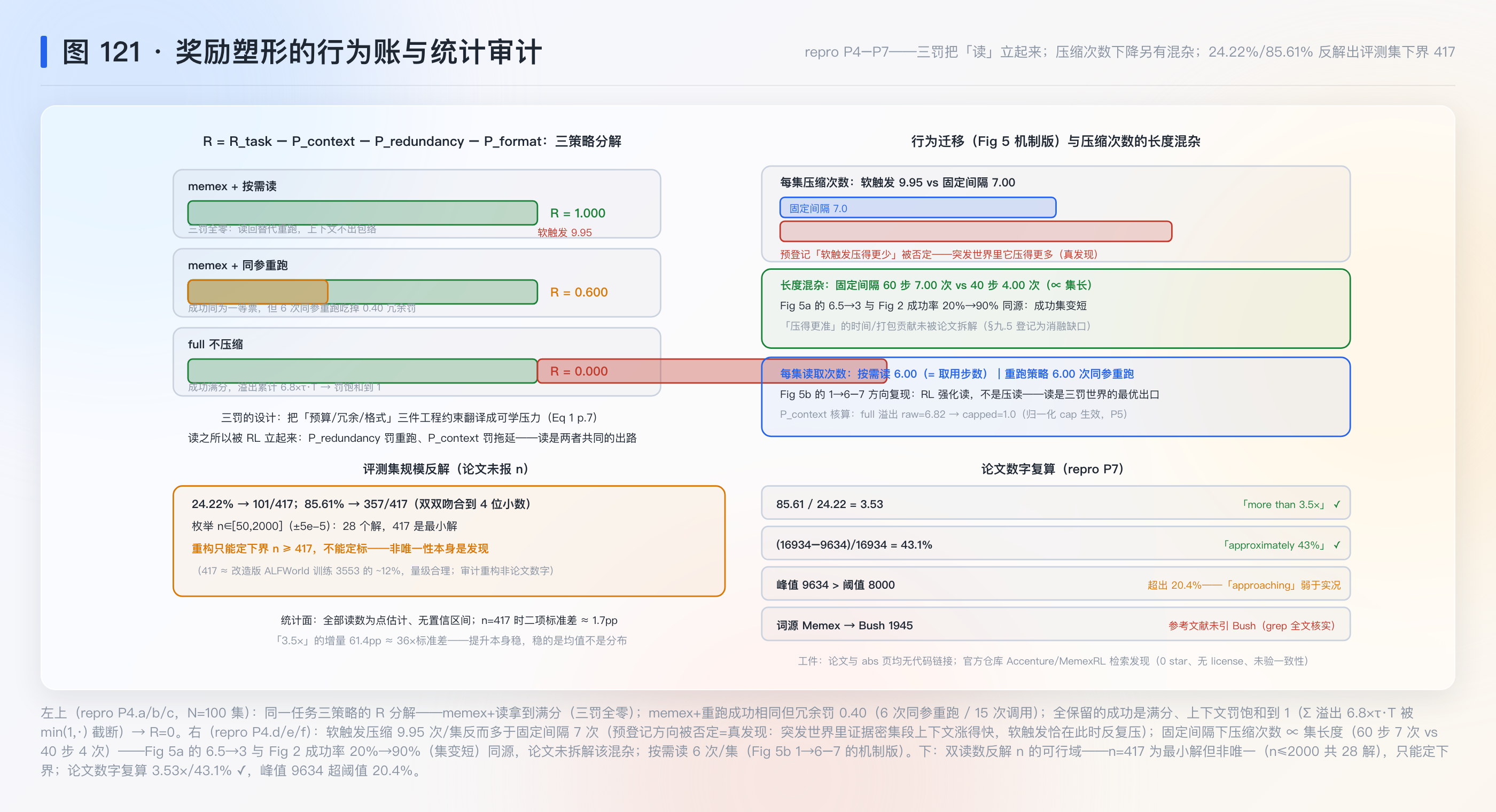
Task: Click the row (16934–9634)/16934 = 43.1%
Action: (1055, 544)
